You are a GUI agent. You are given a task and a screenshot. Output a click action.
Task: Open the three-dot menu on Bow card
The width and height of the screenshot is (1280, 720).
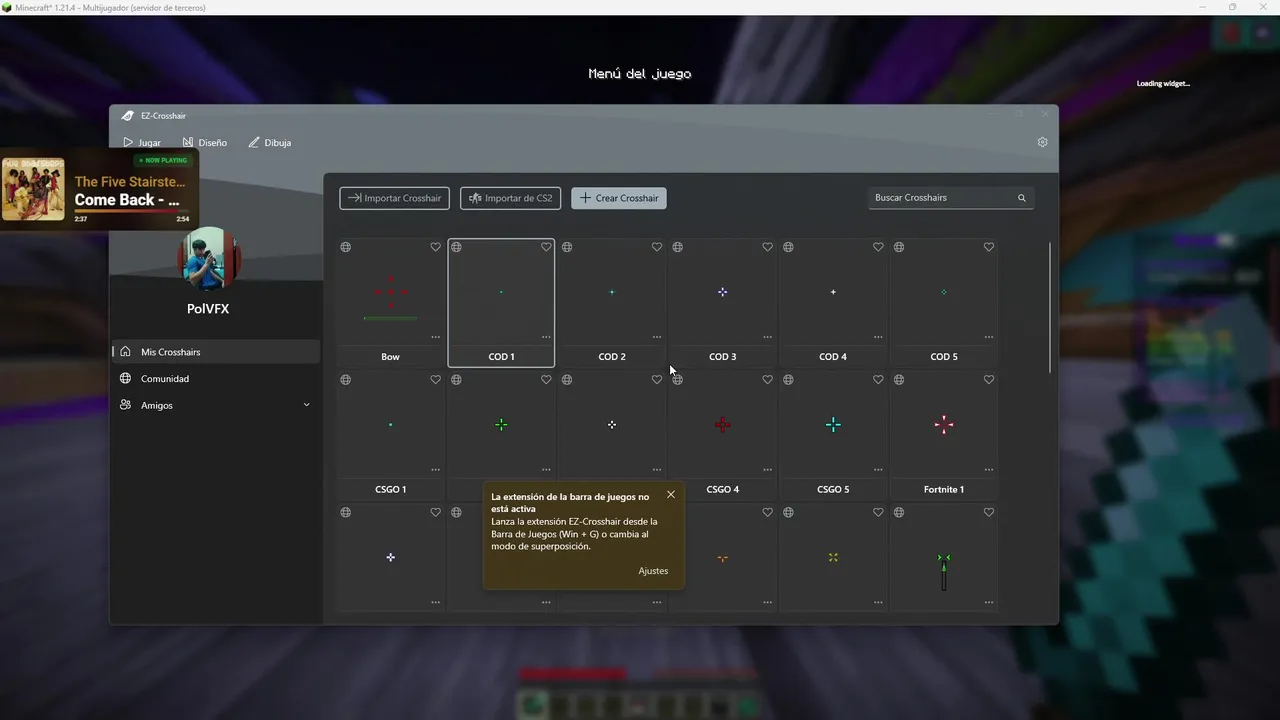pos(435,337)
